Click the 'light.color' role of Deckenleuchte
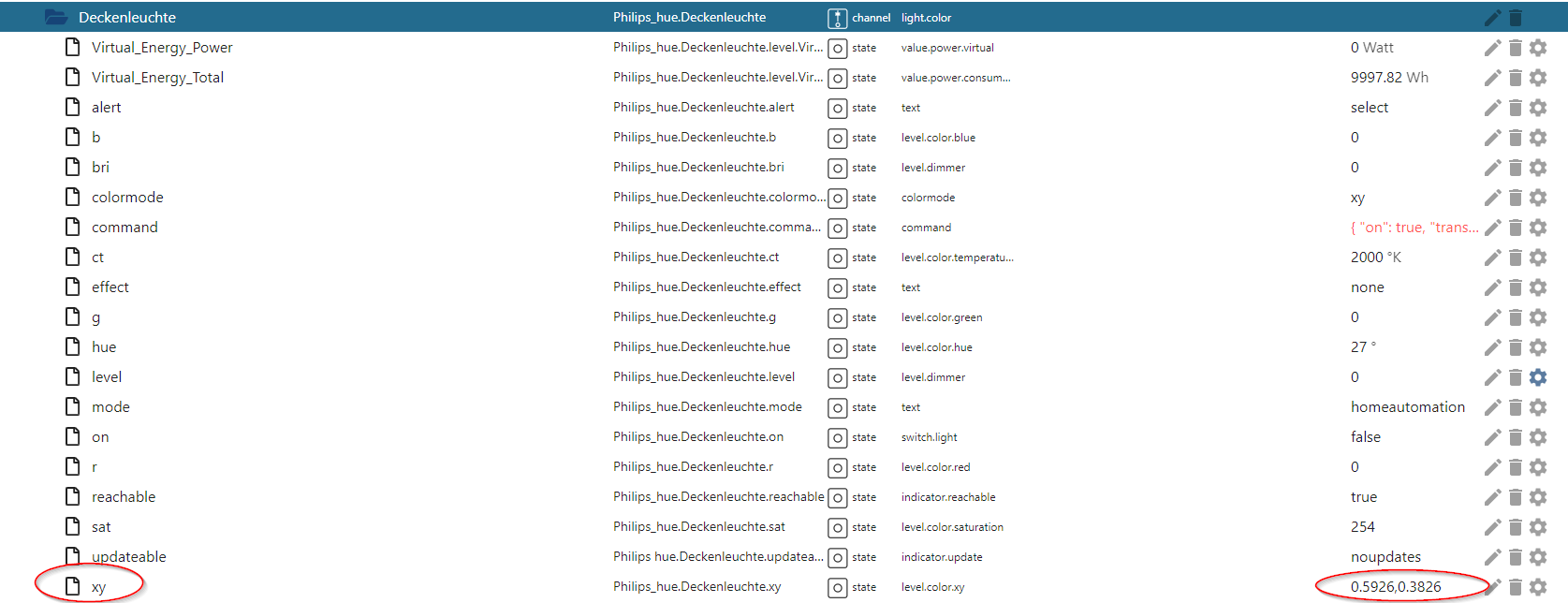Screen dimensions: 1568x603 tap(926, 18)
